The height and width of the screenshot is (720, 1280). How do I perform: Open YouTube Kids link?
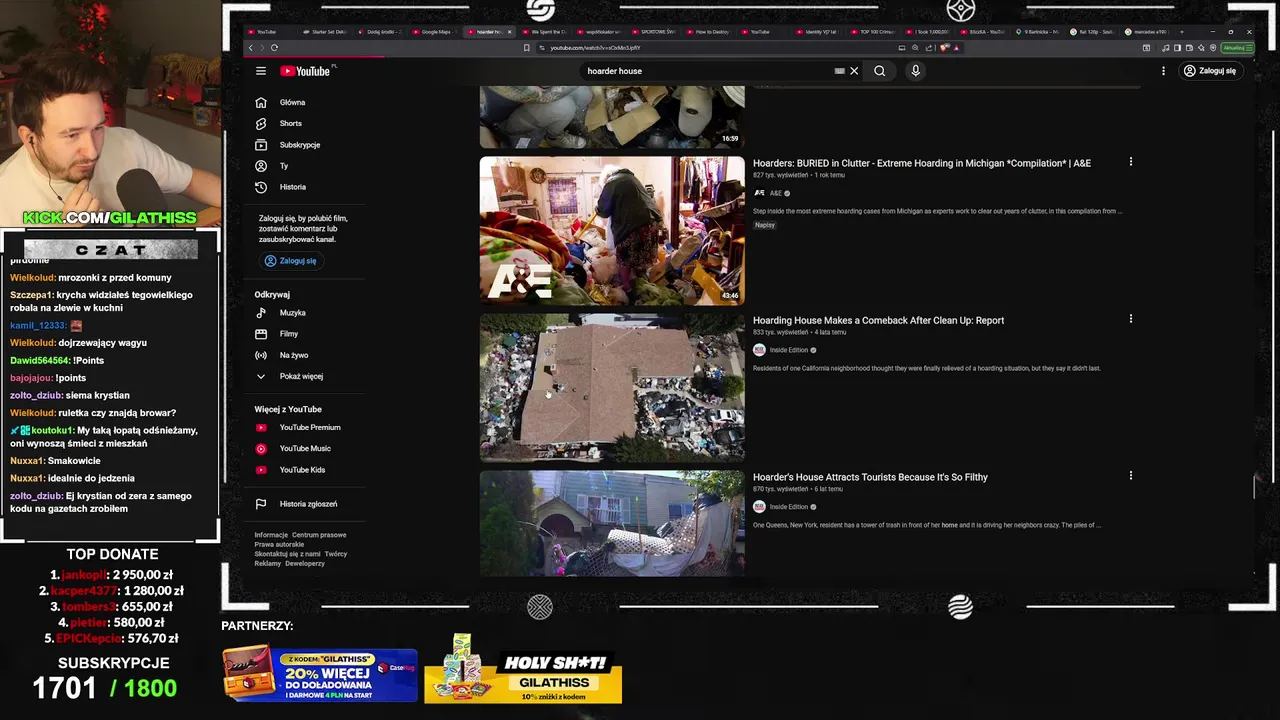coord(304,470)
